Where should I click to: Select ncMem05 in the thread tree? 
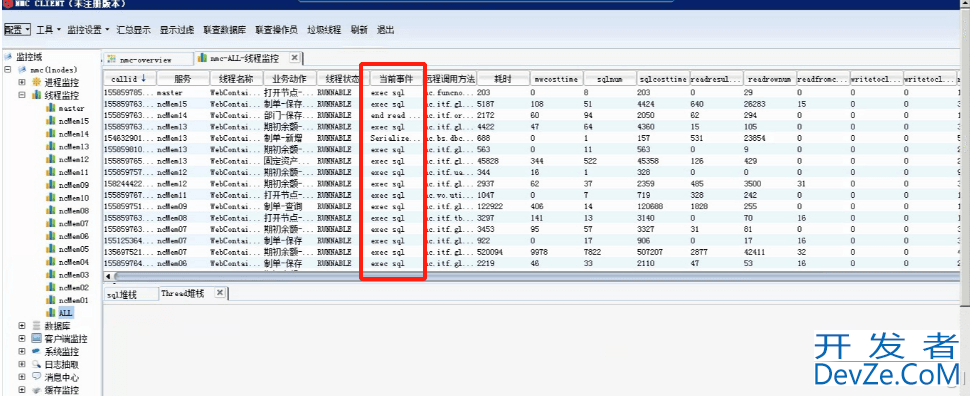[x=73, y=249]
